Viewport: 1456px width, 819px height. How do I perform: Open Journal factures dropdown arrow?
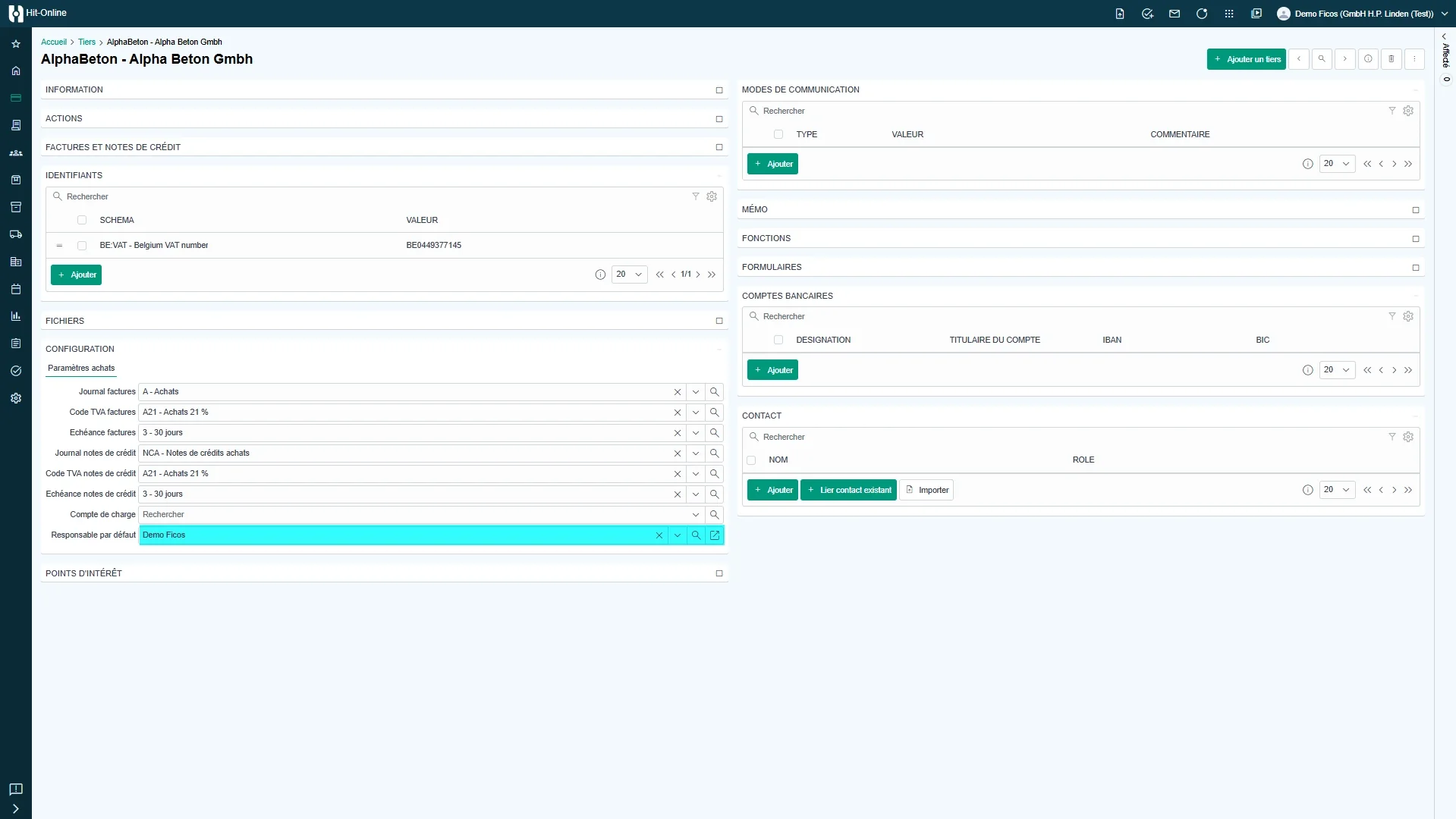(x=696, y=392)
